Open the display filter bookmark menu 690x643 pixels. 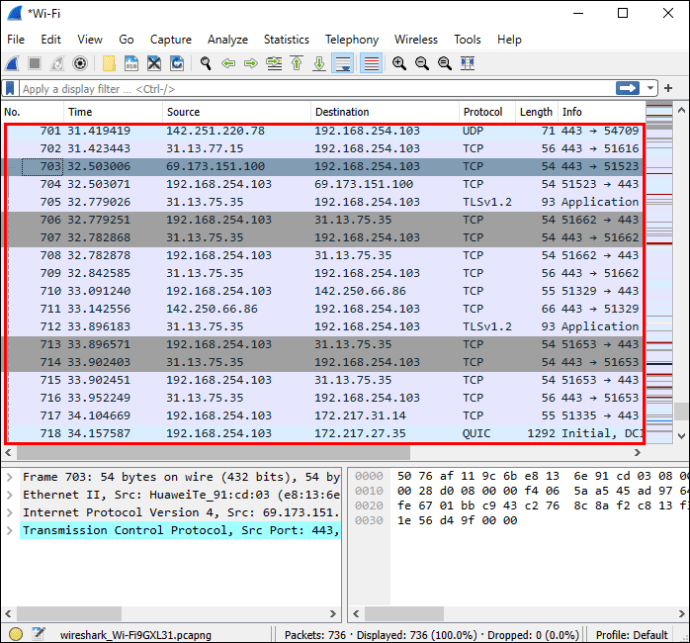pos(10,89)
